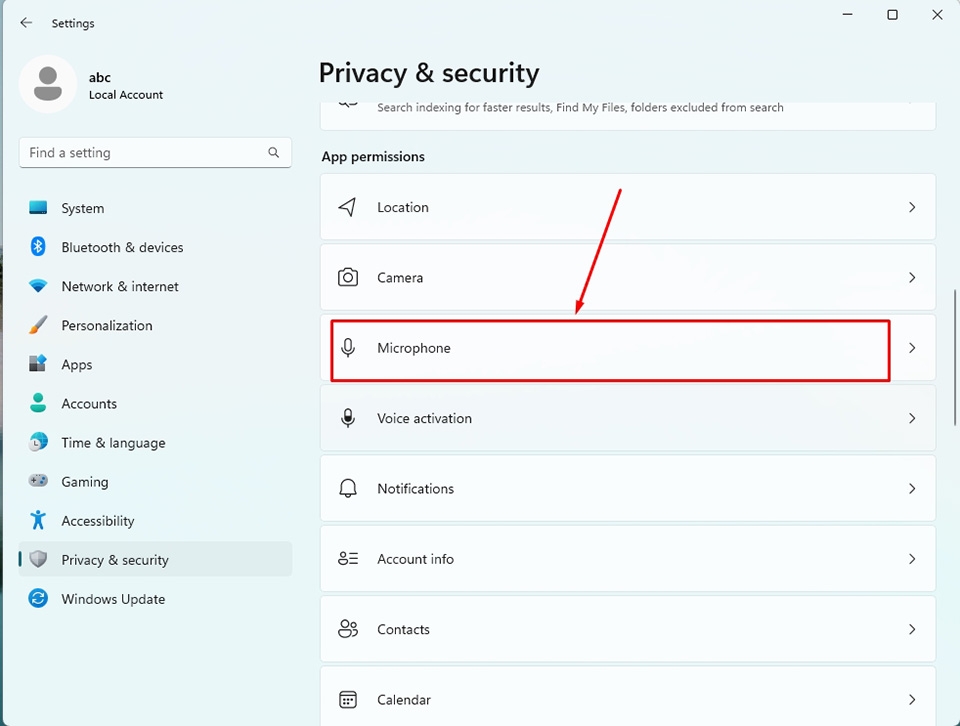The width and height of the screenshot is (960, 726).
Task: Click the Apps icon in sidebar
Action: pos(38,364)
